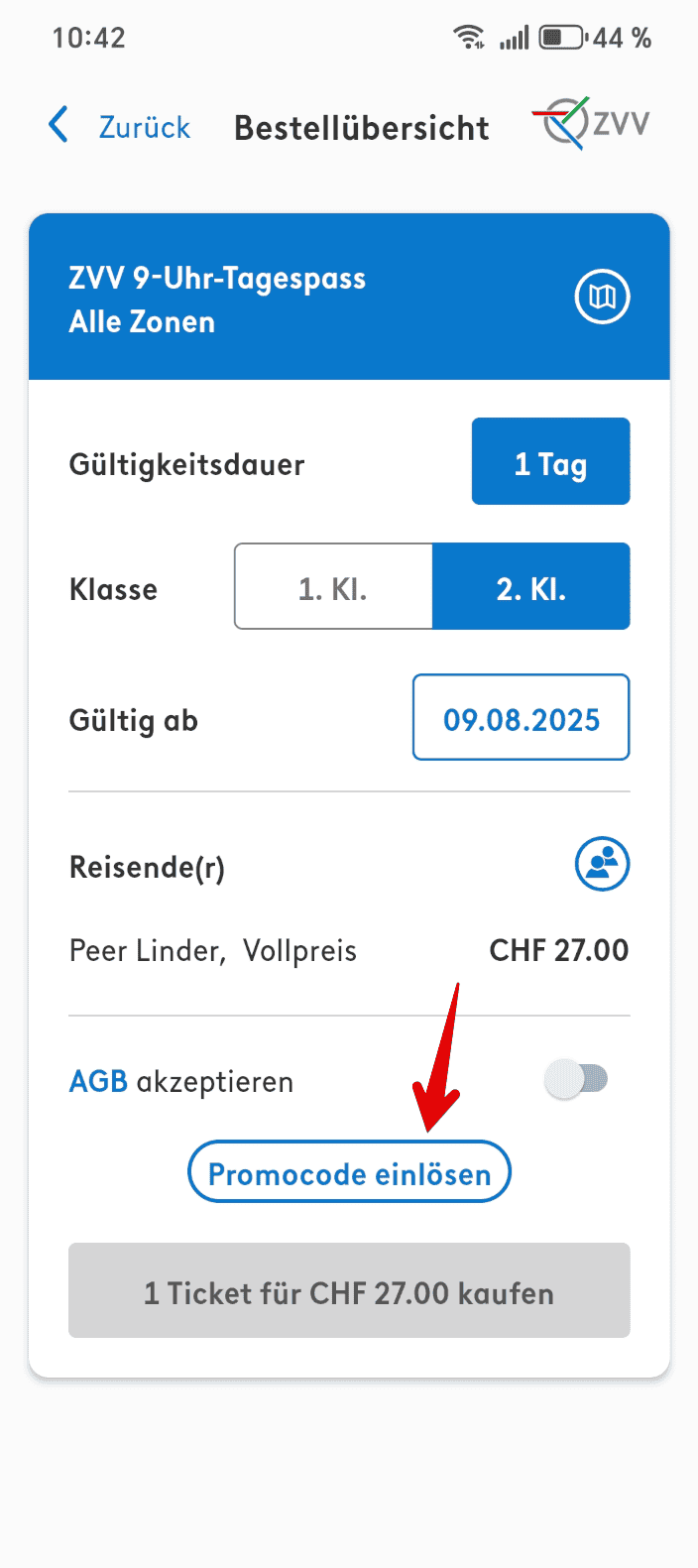Tap the back chevron arrow icon
The image size is (698, 1568).
59,126
